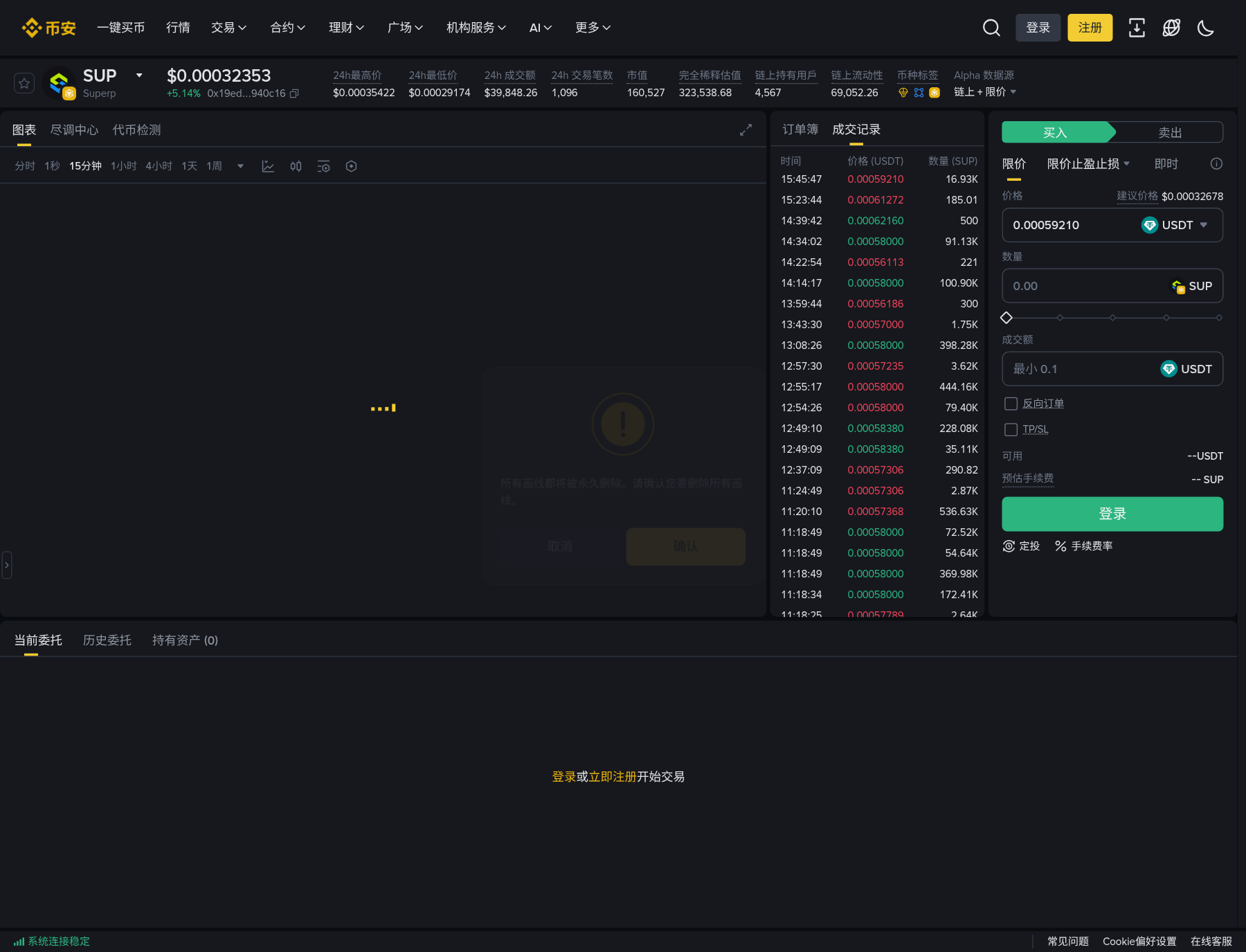Set amount slider to 50% marker
Image resolution: width=1246 pixels, height=952 pixels.
click(x=1112, y=318)
